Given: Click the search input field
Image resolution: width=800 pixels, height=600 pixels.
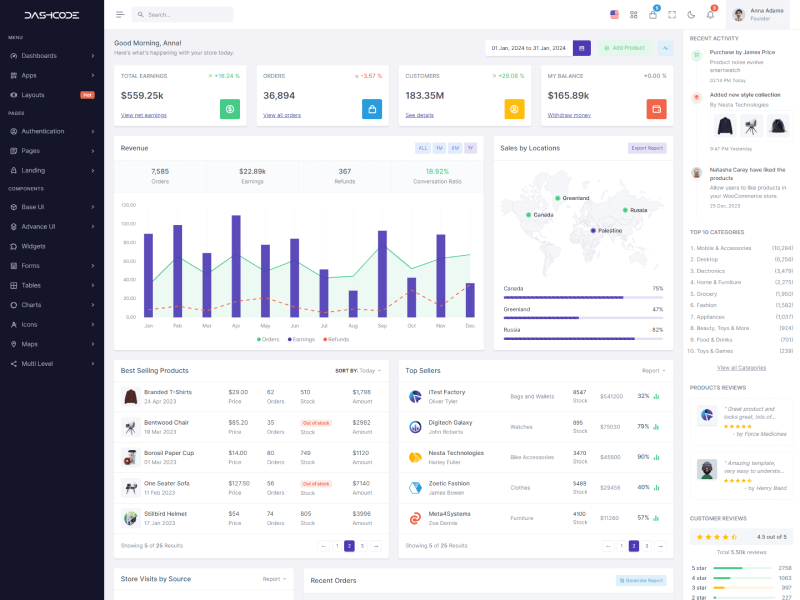Looking at the screenshot, I should click(185, 15).
